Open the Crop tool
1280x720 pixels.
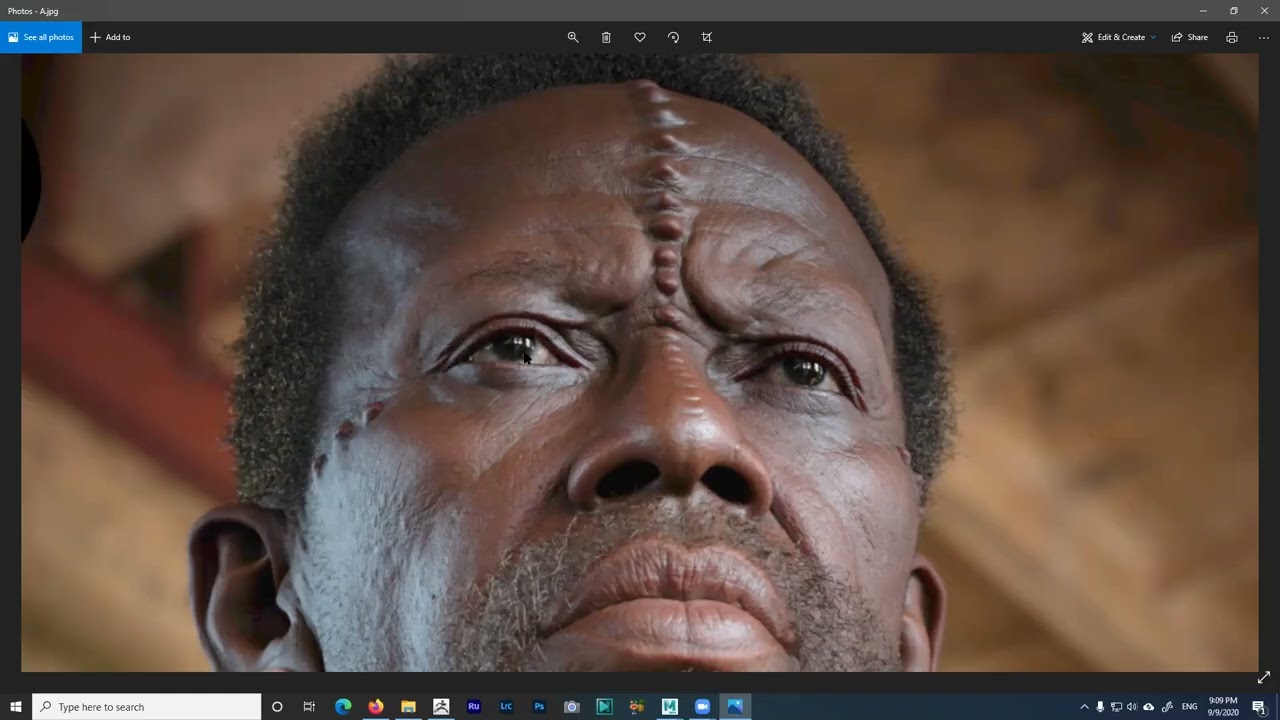(x=707, y=37)
